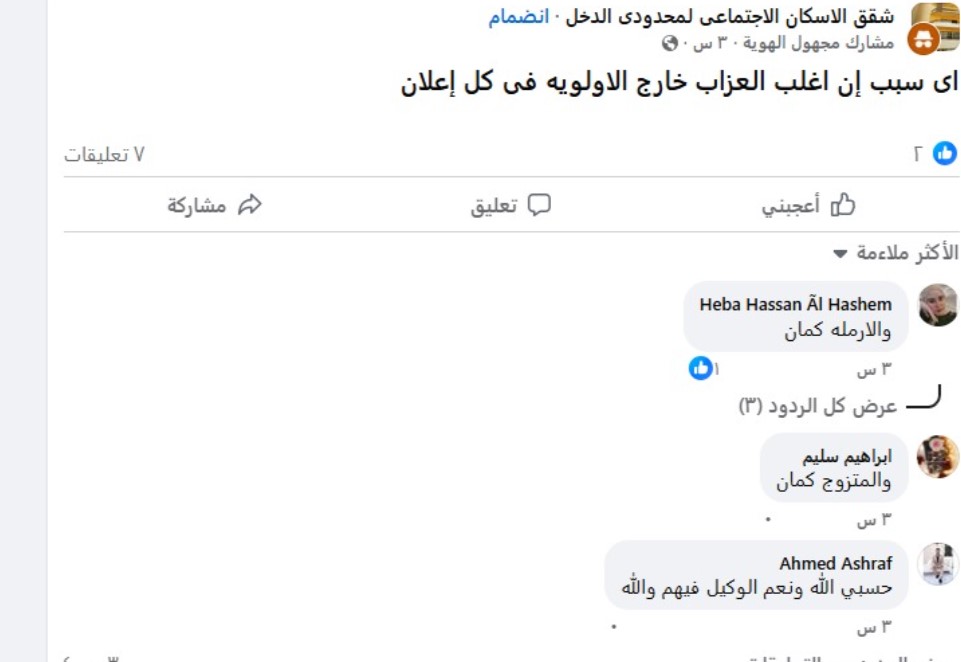Open Heba Hassan Al Hashem's profile picture
Viewport: 961px width, 662px height.
click(x=937, y=305)
